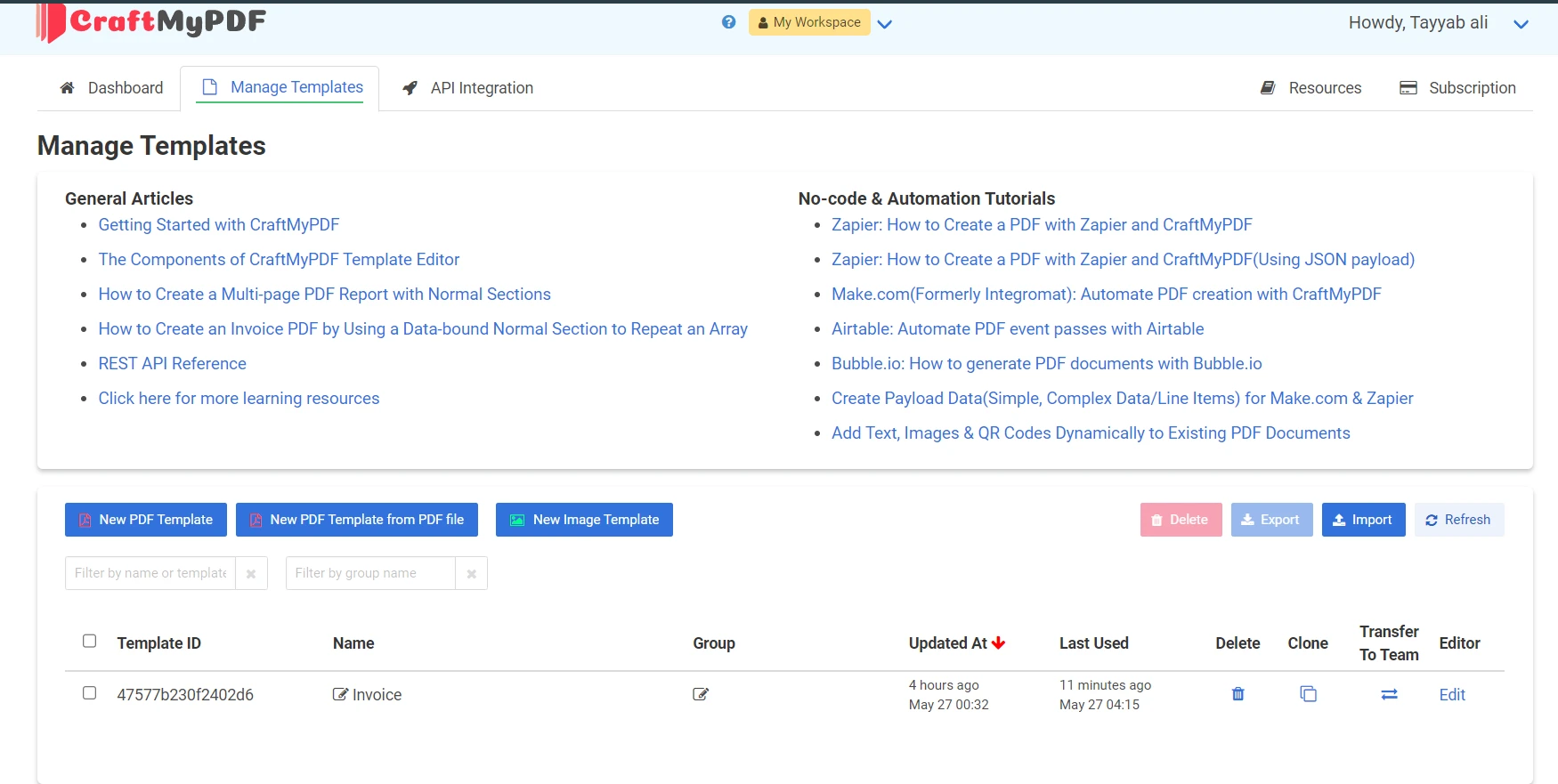The image size is (1558, 784).
Task: Switch to Manage Templates tab
Action: click(x=280, y=88)
